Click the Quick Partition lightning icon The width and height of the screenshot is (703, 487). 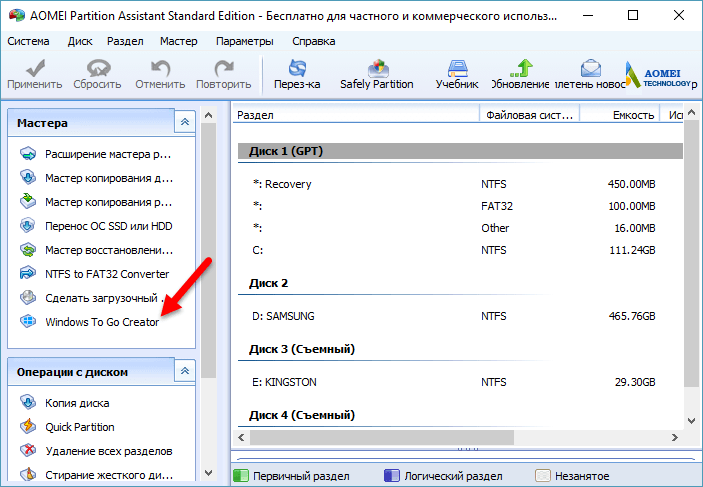pos(28,426)
